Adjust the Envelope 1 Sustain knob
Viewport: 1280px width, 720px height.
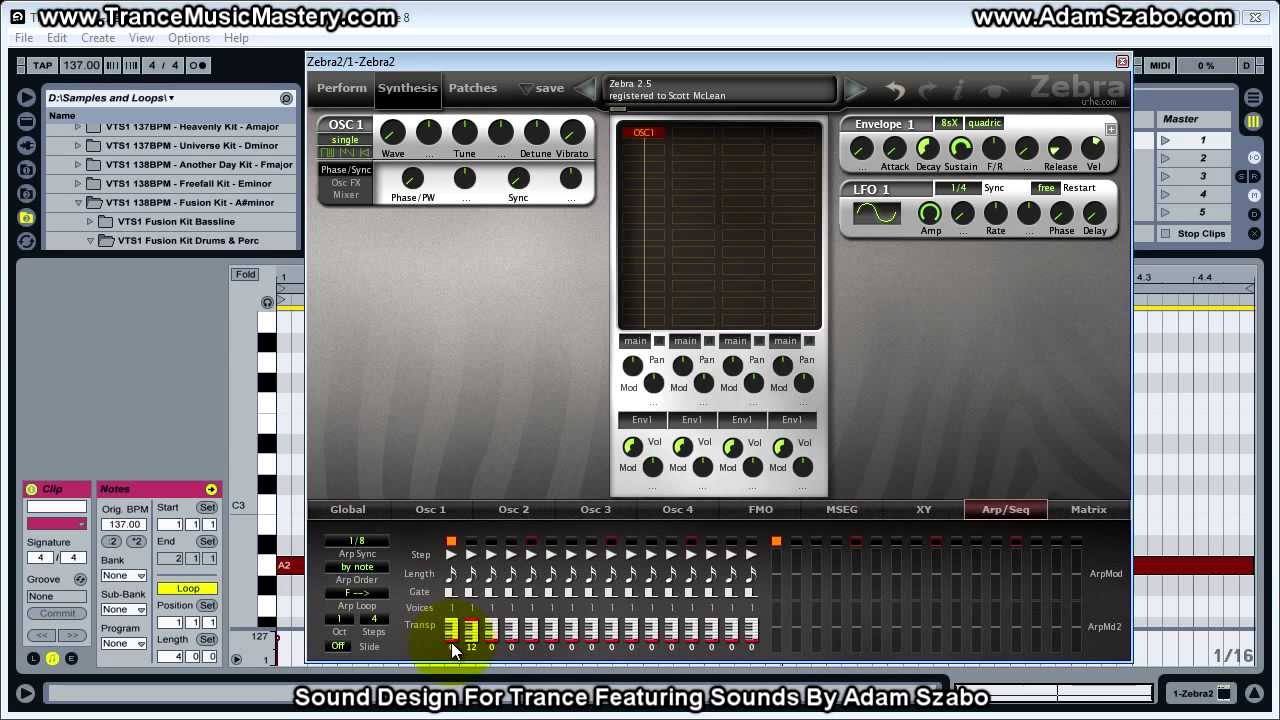961,149
